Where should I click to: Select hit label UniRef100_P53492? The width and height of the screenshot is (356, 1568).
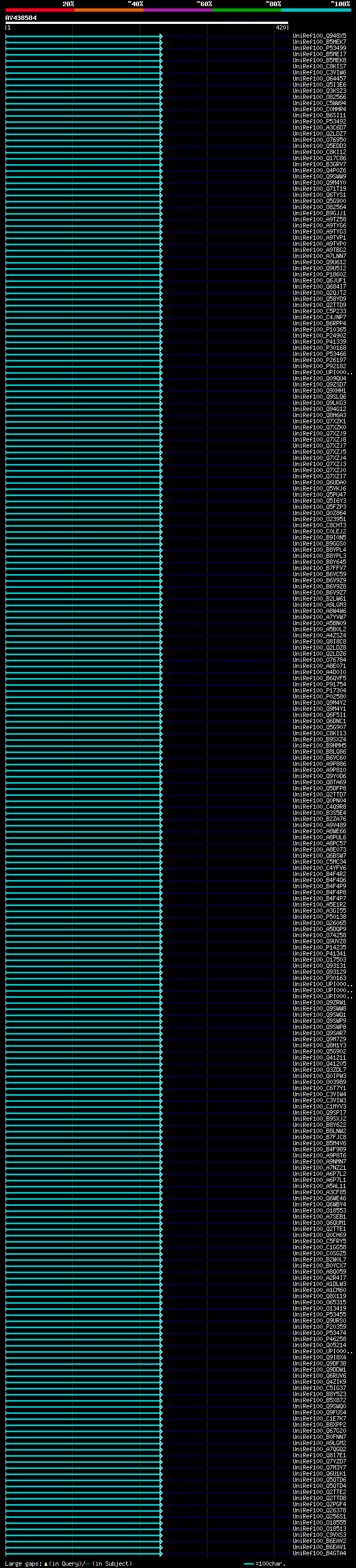point(319,122)
